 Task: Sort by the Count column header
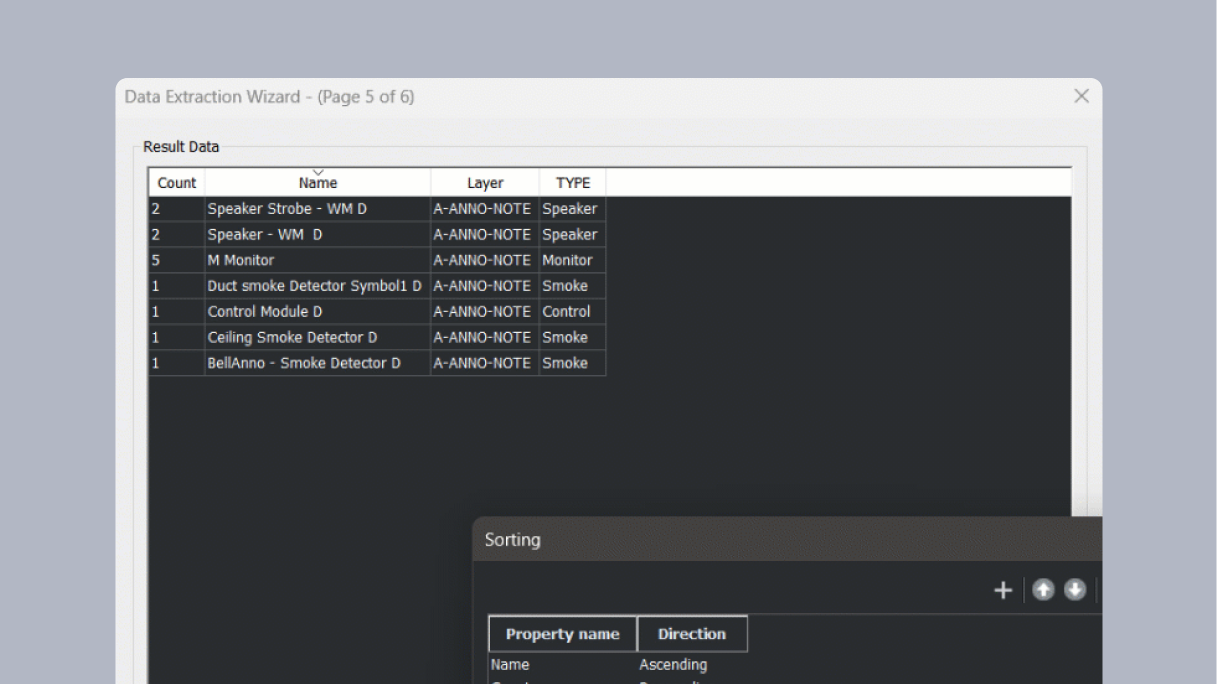click(x=177, y=182)
